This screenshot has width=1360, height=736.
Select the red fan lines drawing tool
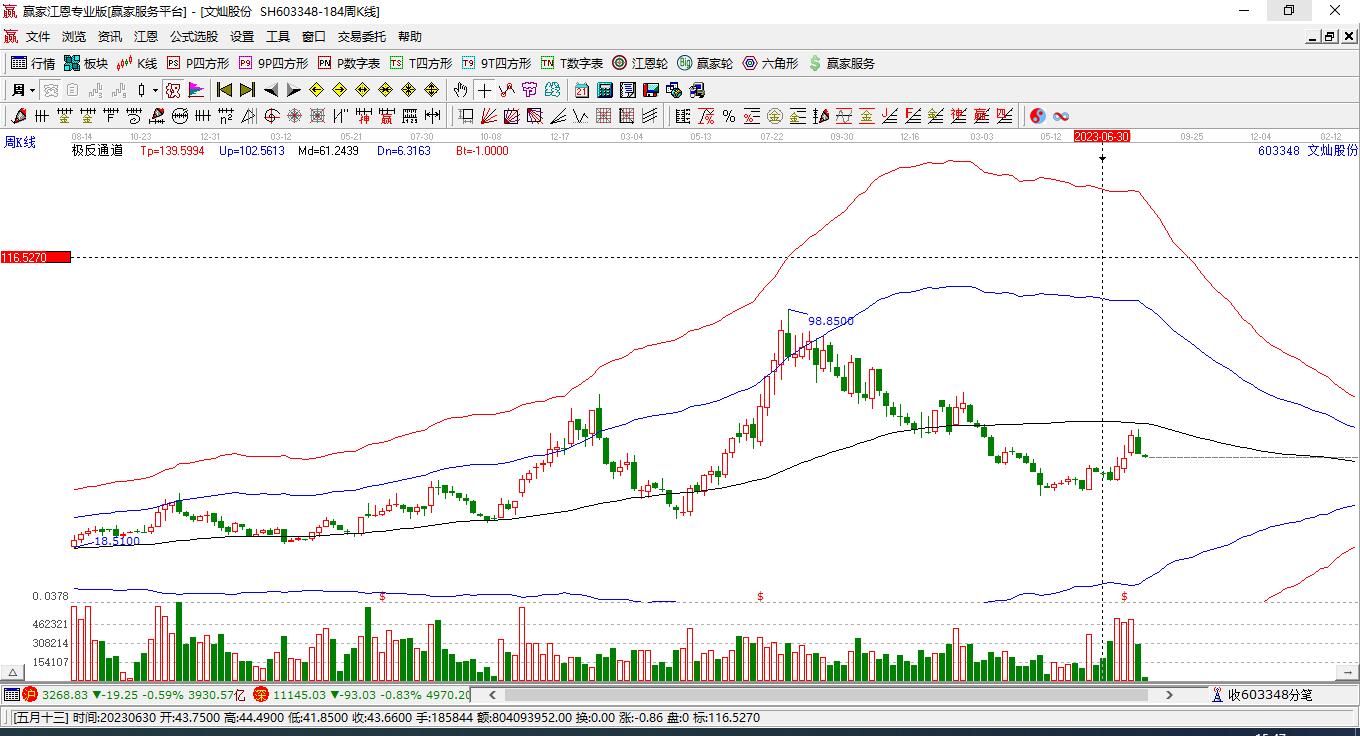click(489, 116)
